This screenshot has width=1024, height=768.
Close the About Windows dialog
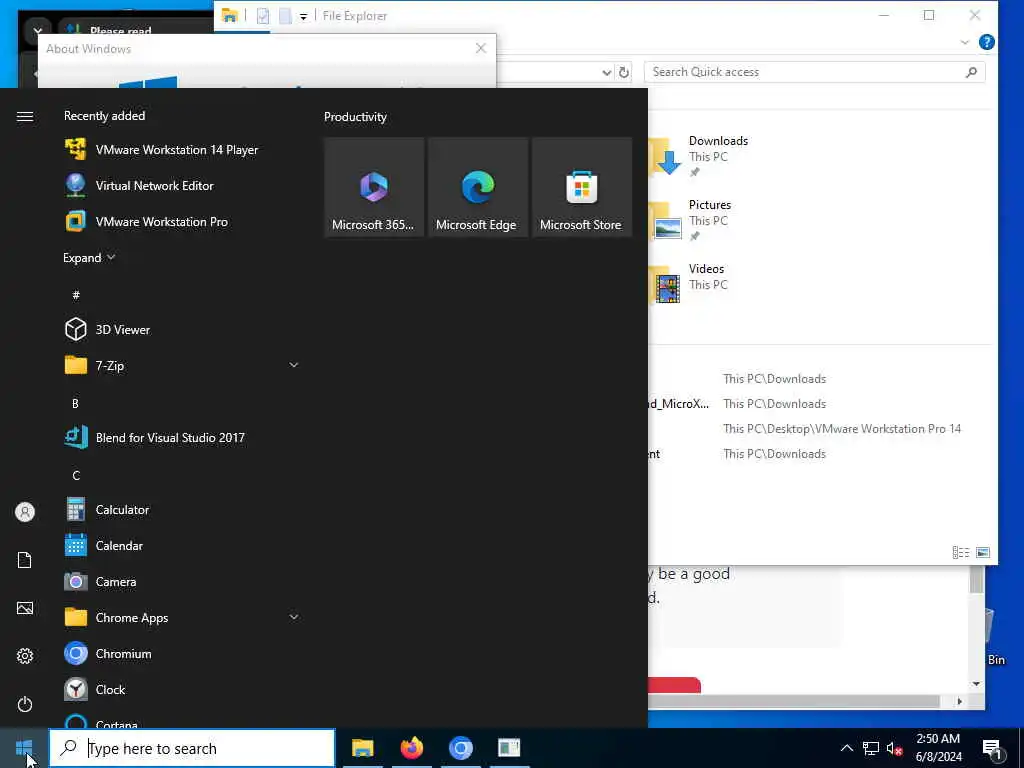481,48
